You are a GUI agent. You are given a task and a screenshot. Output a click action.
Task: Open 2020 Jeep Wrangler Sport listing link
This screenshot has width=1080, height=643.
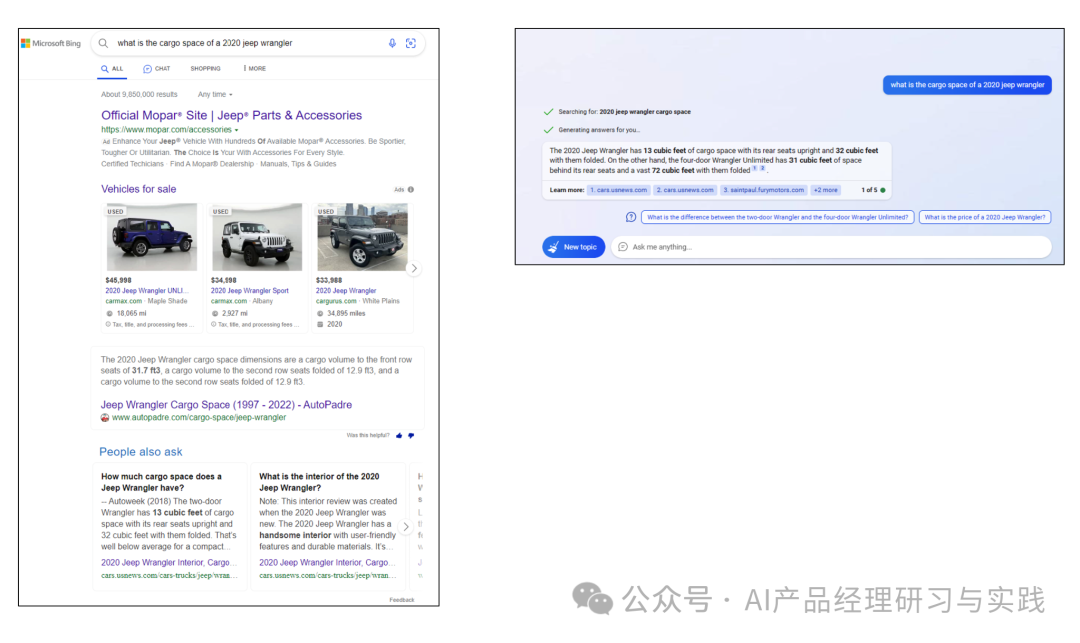[x=249, y=291]
